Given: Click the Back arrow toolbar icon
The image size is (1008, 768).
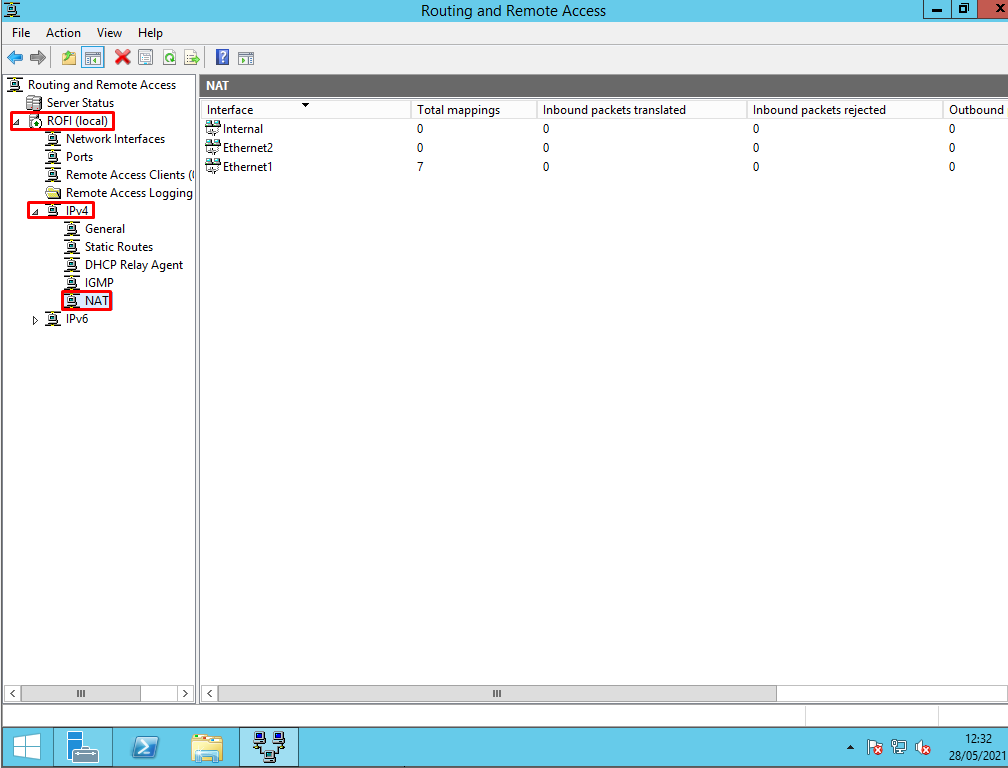Looking at the screenshot, I should (15, 58).
